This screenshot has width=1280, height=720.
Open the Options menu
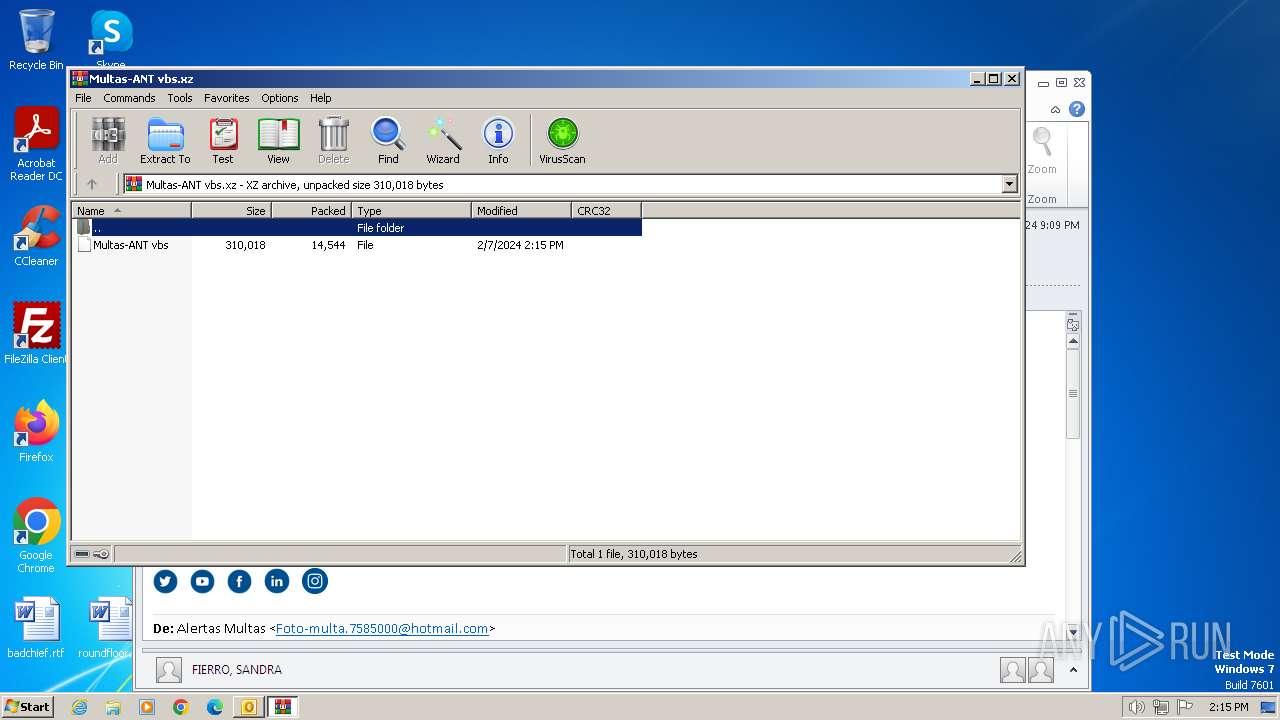pyautogui.click(x=280, y=98)
